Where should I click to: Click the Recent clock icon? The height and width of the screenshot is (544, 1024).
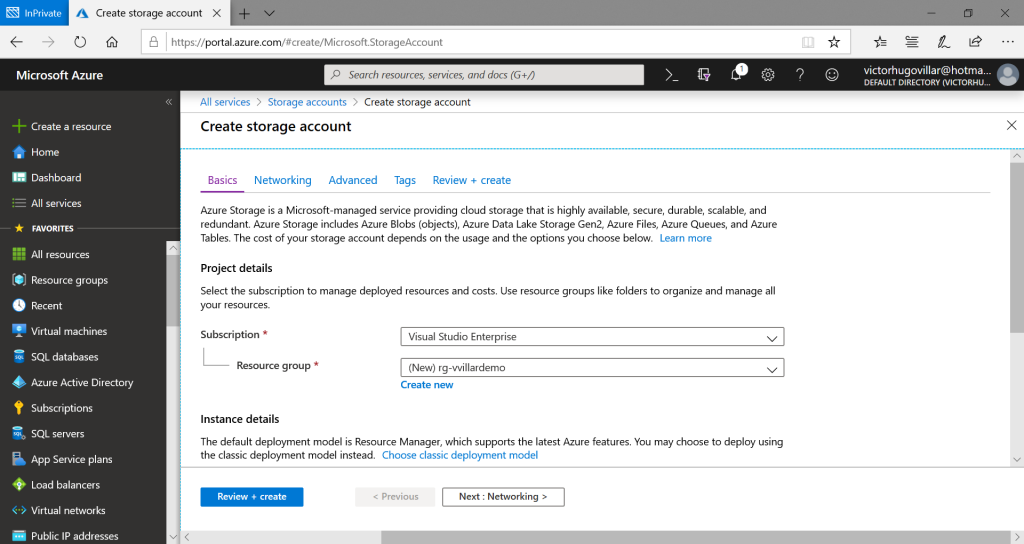click(19, 305)
